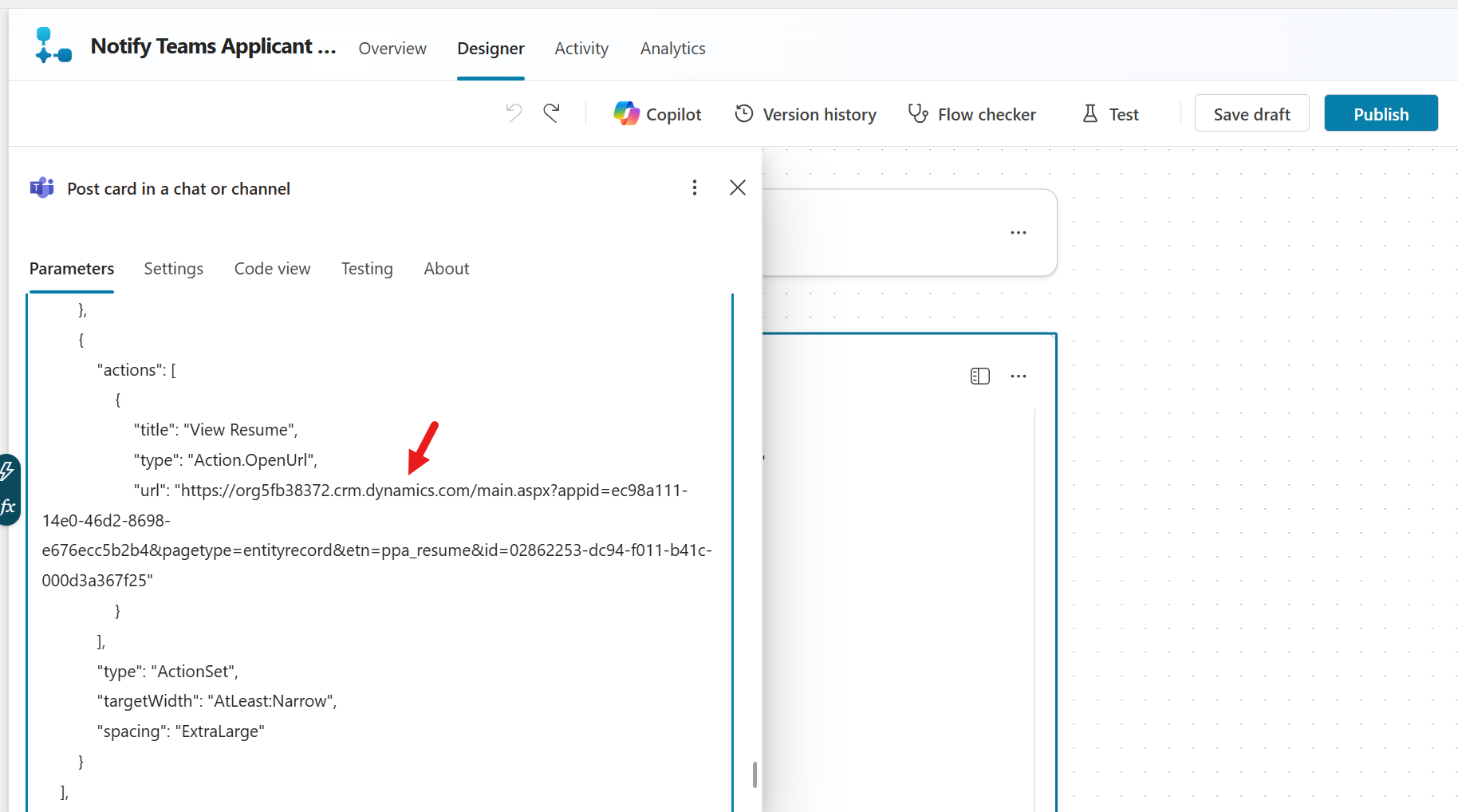The image size is (1458, 812).
Task: Open Version history
Action: 805,113
